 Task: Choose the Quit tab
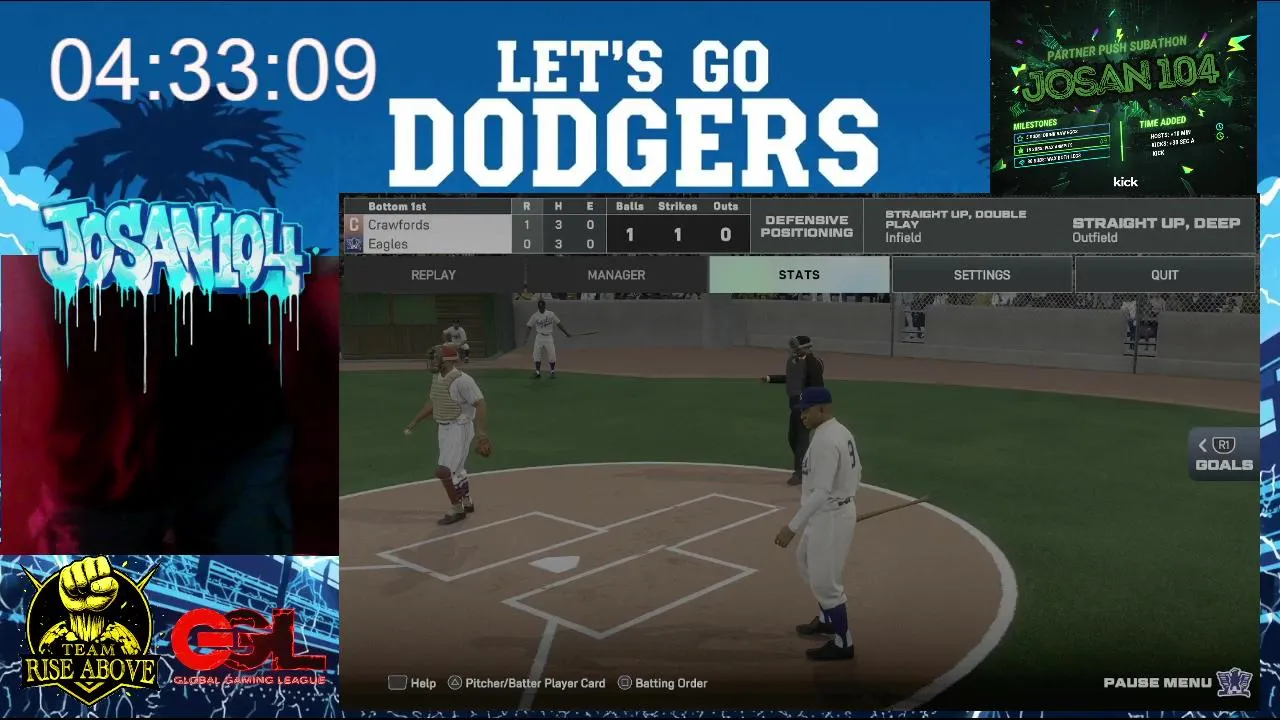click(x=1165, y=275)
